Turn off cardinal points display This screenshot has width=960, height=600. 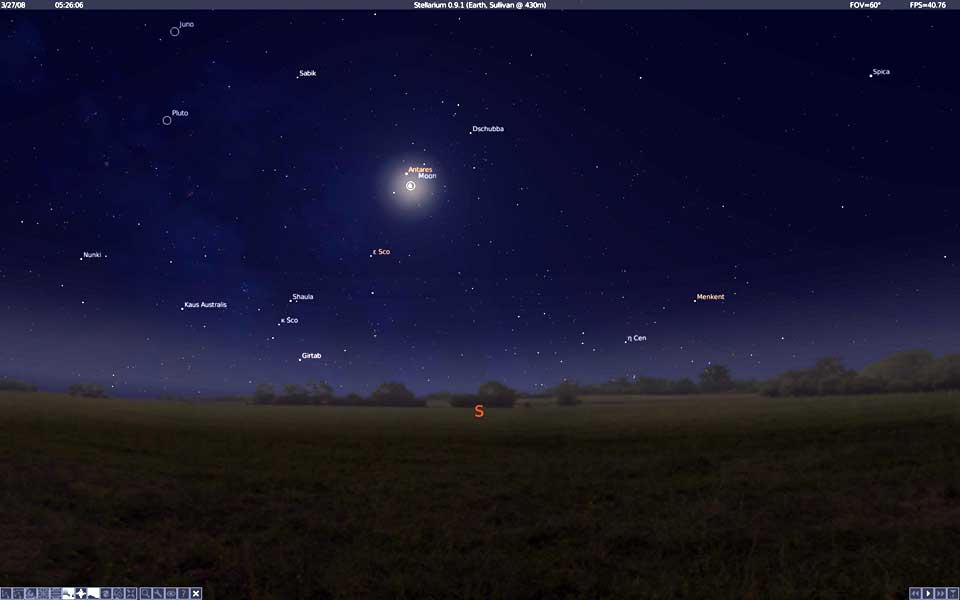(x=81, y=593)
